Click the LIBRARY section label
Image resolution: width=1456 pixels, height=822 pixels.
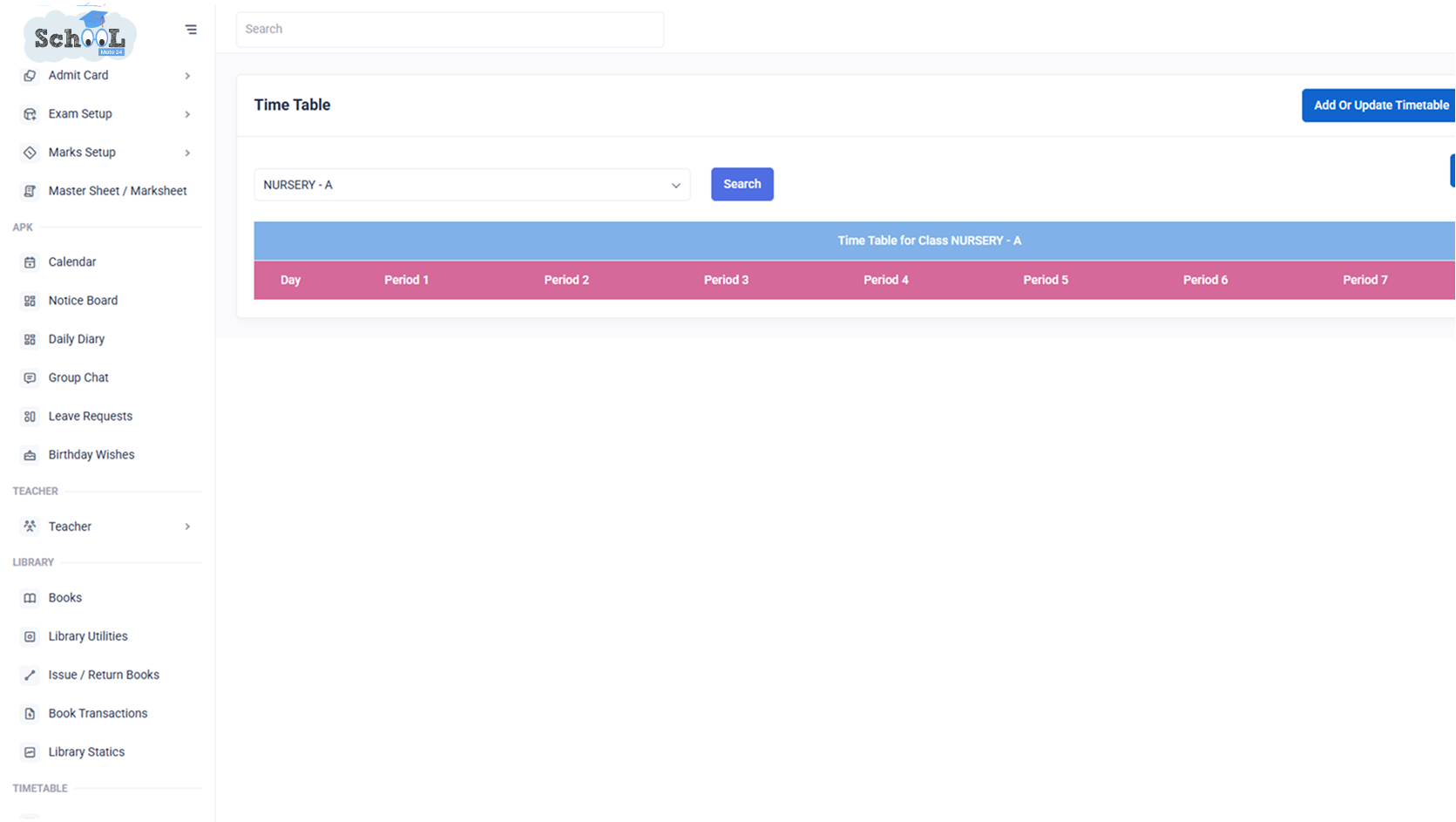click(33, 562)
